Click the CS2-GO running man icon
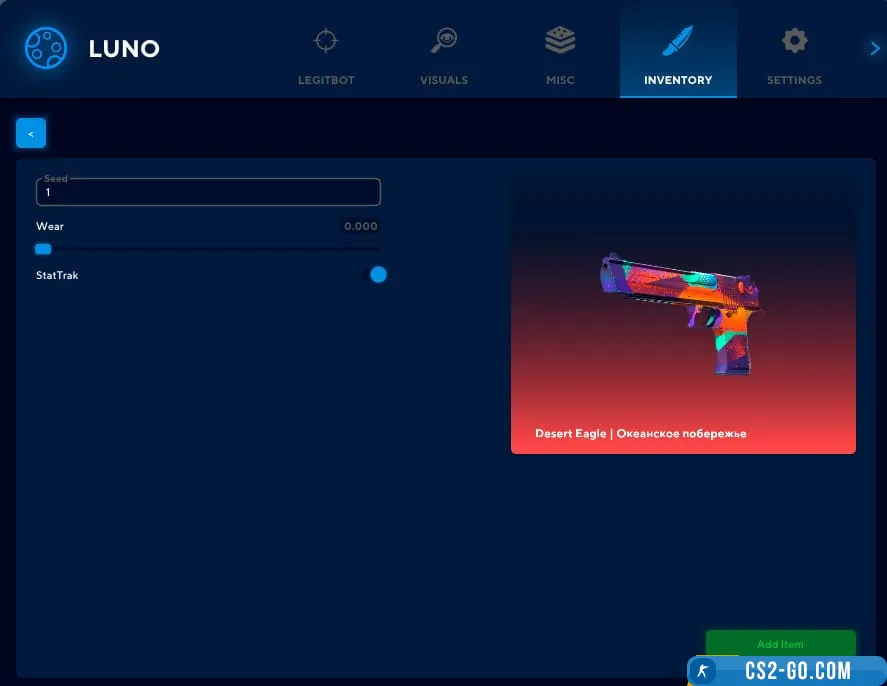Image resolution: width=887 pixels, height=686 pixels. pos(704,671)
